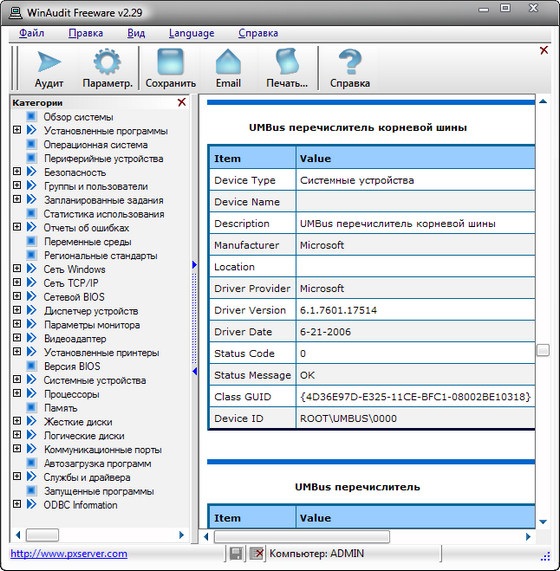Screen dimensions: 560x571
Task: Expand the Службы и драйвера node
Action: click(x=17, y=476)
